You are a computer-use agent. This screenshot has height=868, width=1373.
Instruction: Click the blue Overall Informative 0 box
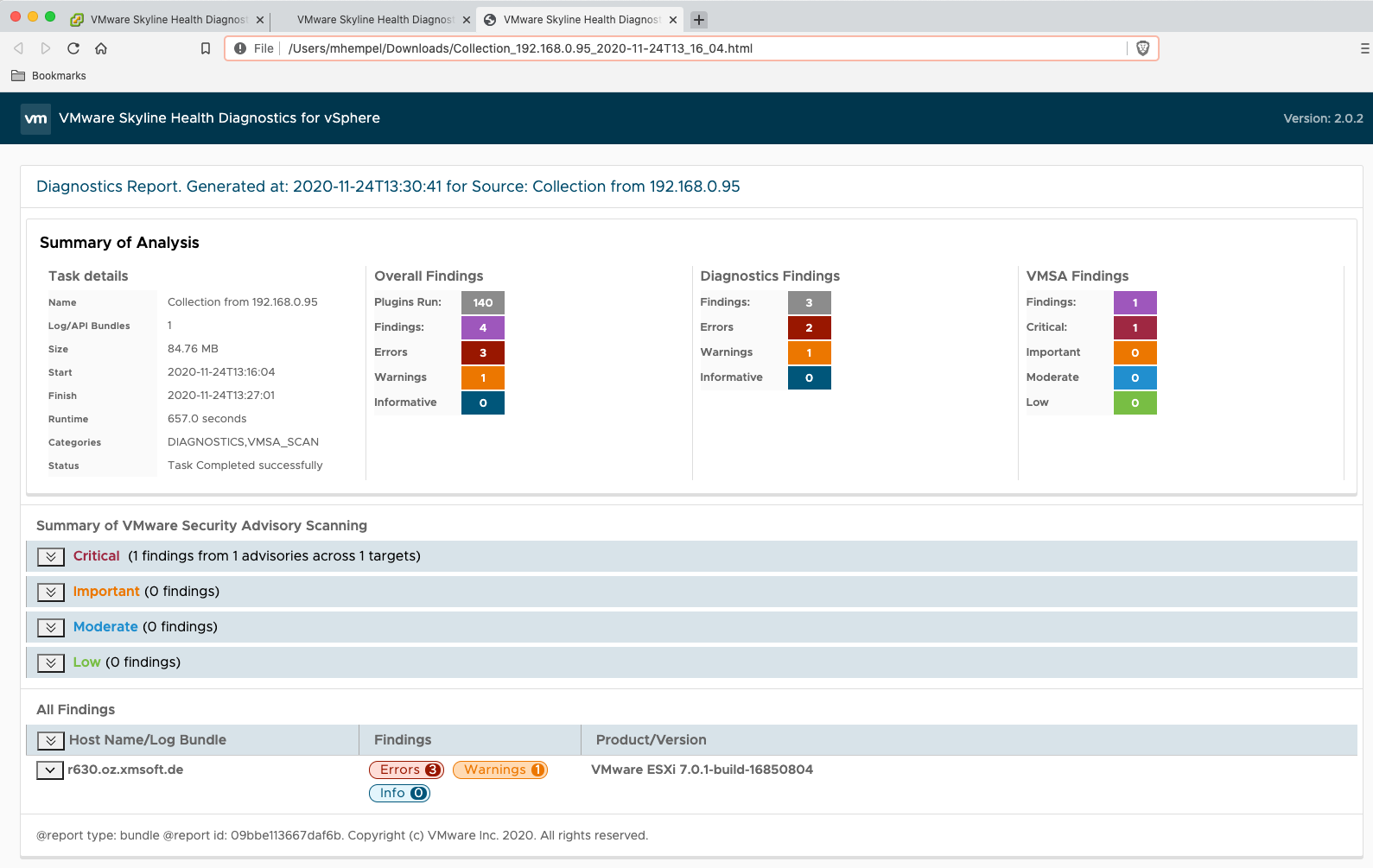pos(483,403)
